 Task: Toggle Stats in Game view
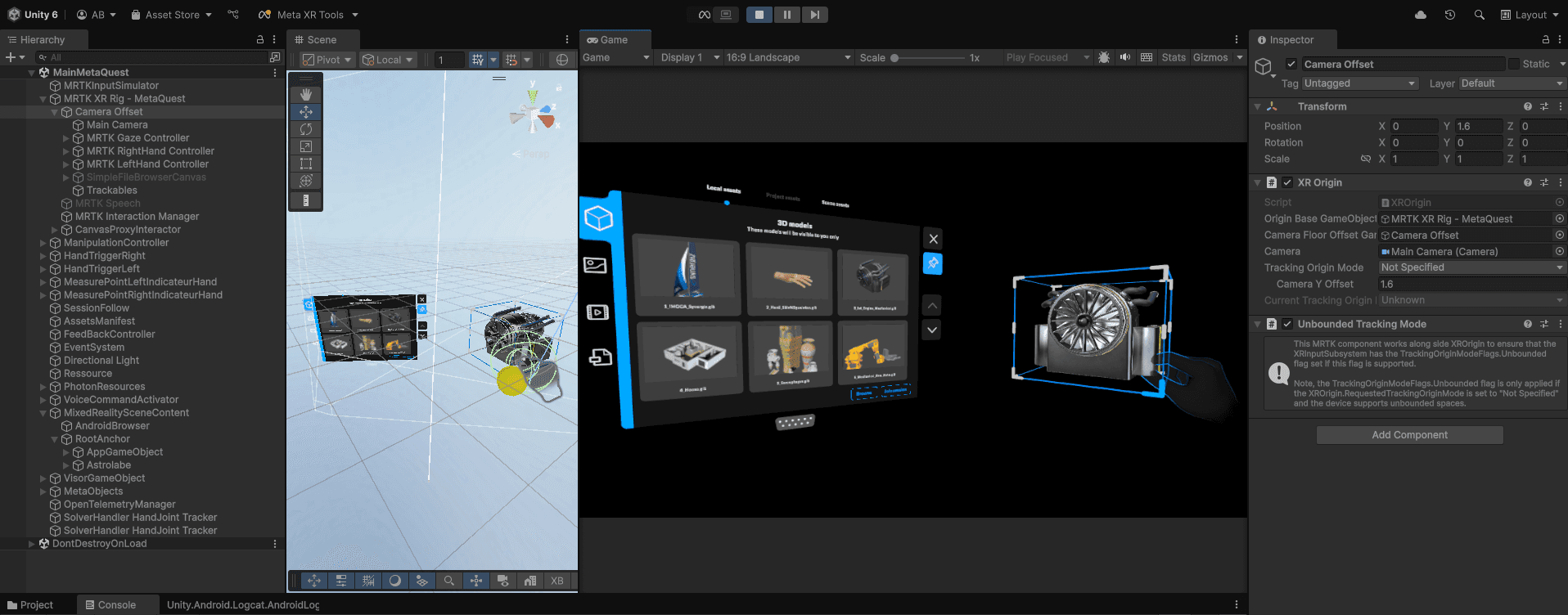1173,57
